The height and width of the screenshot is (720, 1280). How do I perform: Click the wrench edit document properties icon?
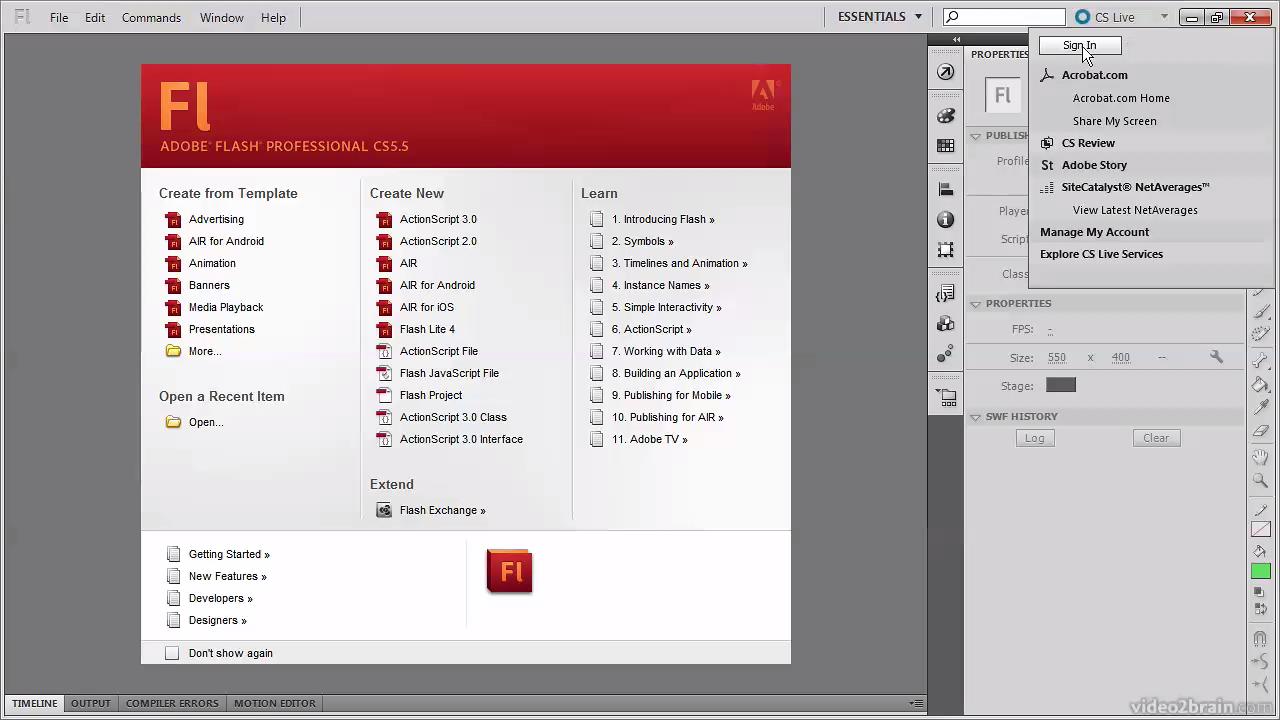1216,357
